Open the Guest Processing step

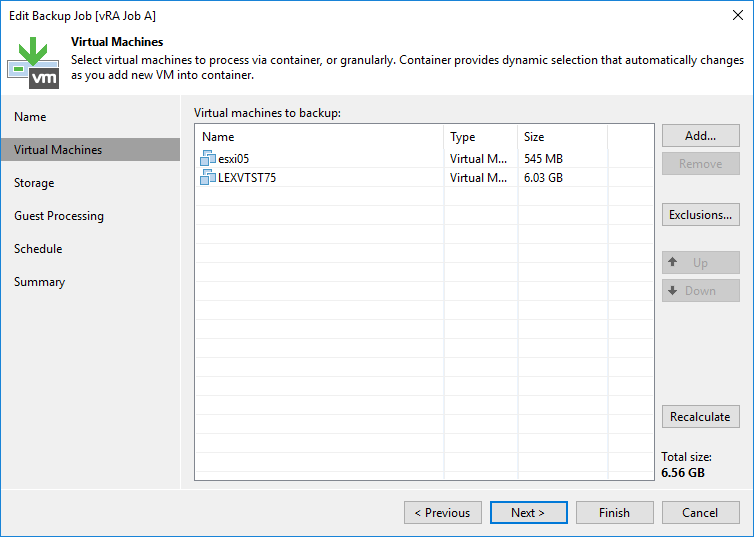pyautogui.click(x=59, y=216)
